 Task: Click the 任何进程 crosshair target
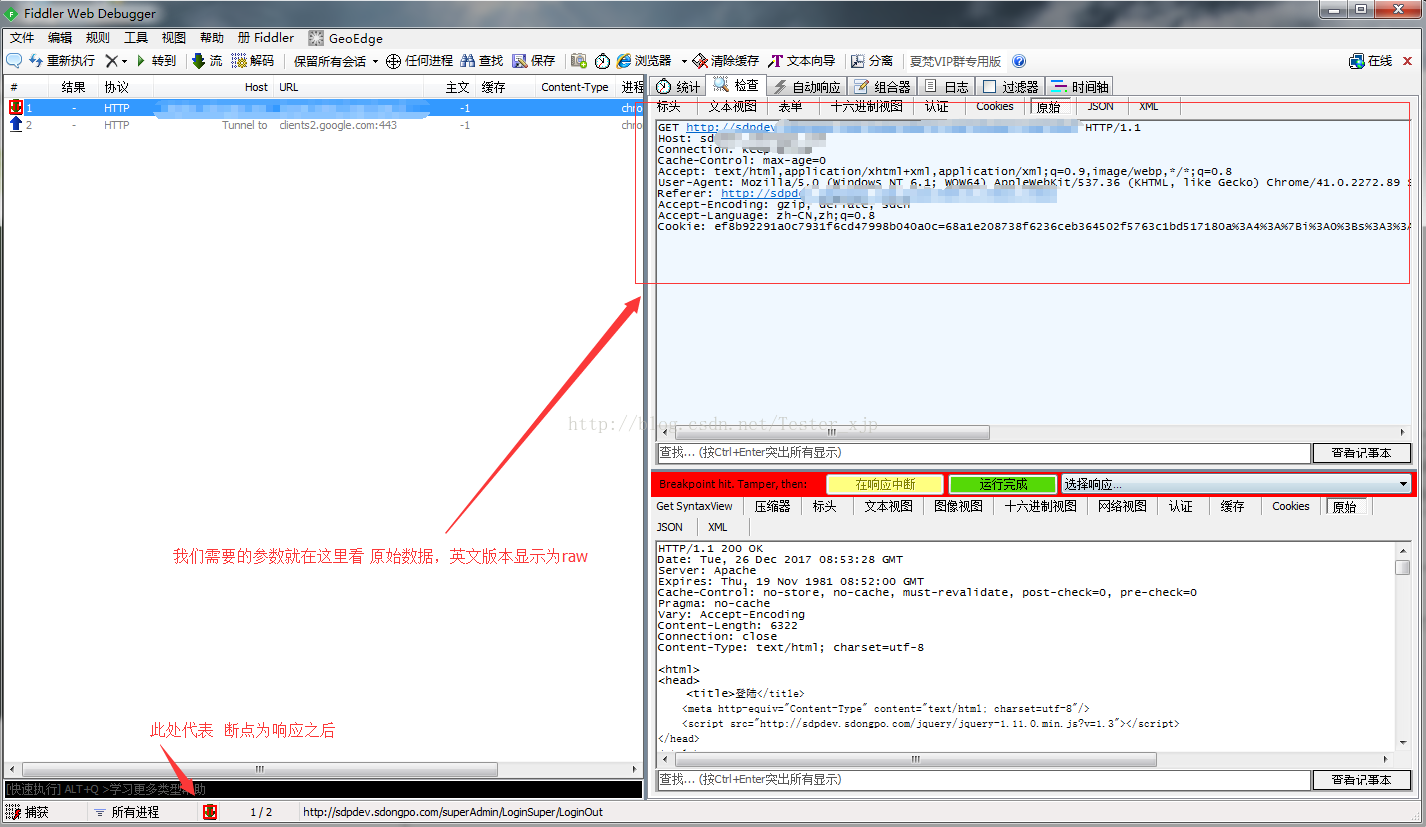[420, 61]
